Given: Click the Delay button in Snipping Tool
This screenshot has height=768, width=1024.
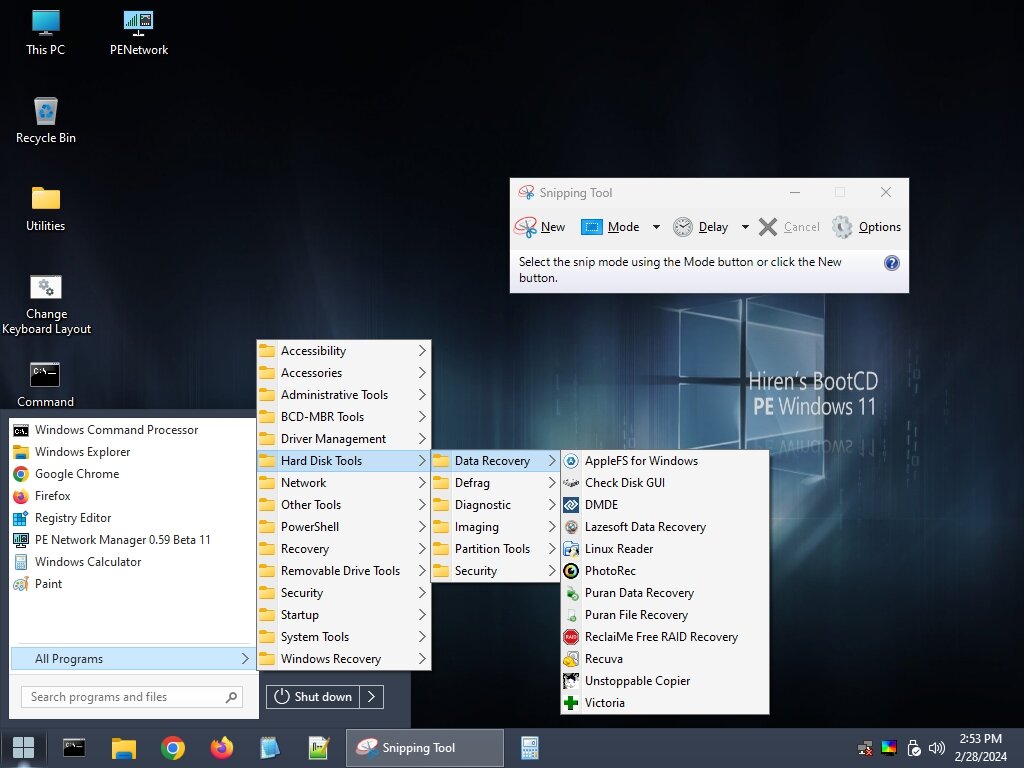Looking at the screenshot, I should coord(701,227).
